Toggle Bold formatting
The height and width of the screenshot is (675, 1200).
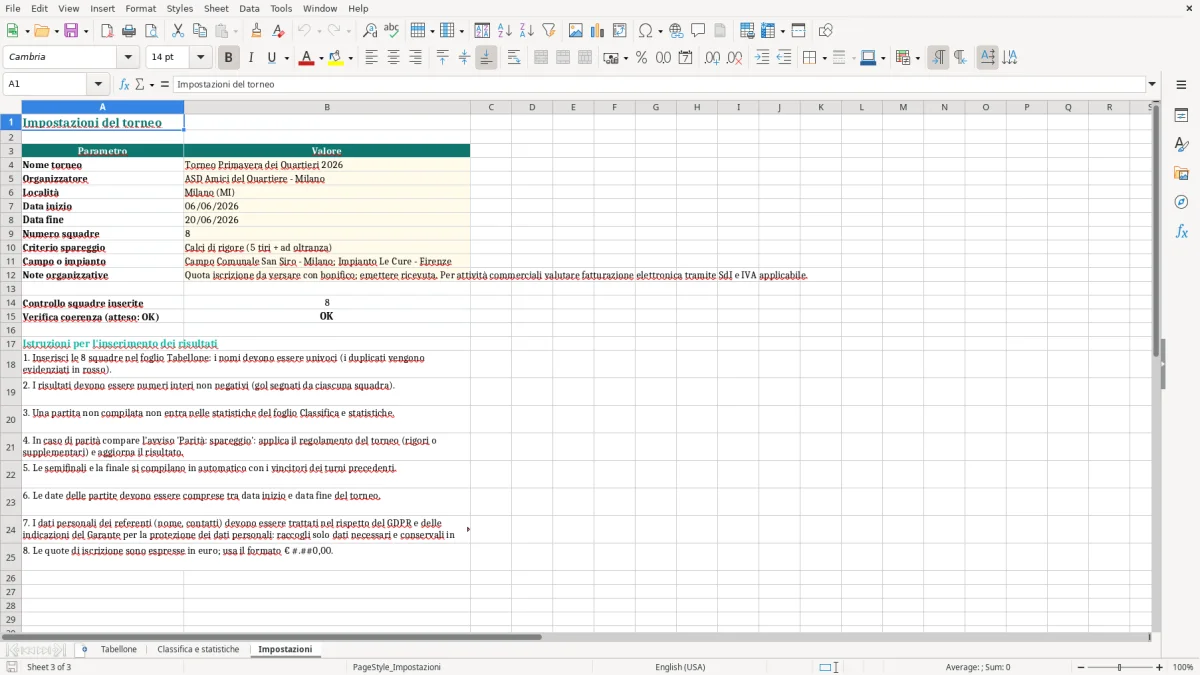(x=228, y=58)
